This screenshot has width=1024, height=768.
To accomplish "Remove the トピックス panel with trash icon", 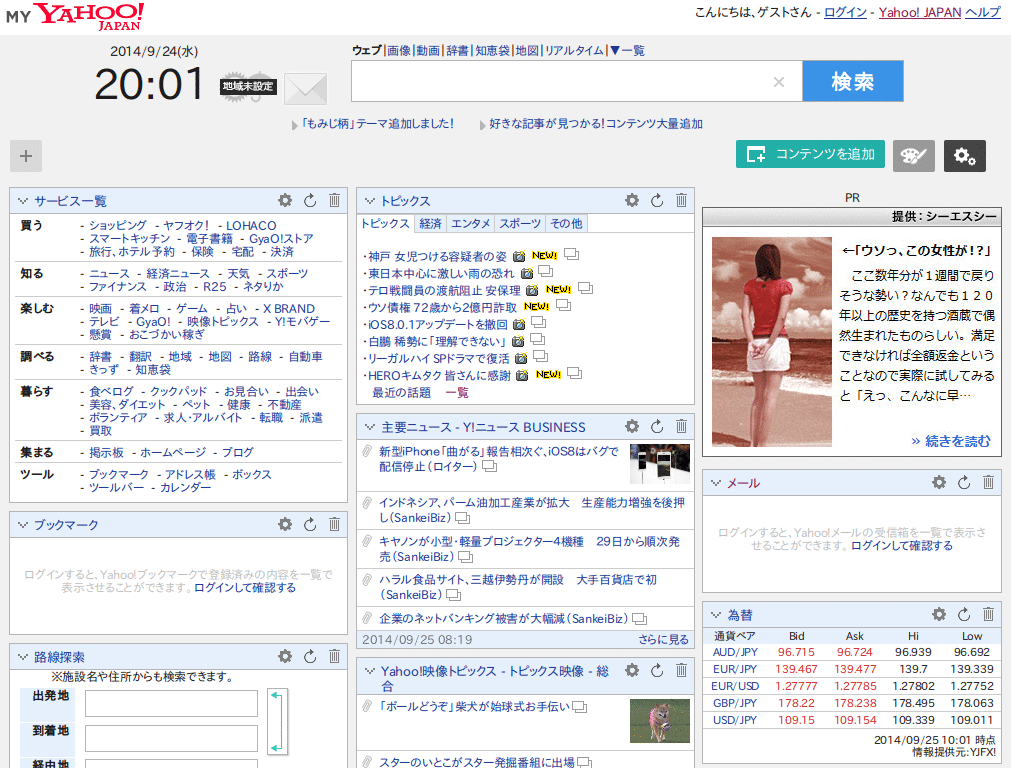I will pos(681,200).
